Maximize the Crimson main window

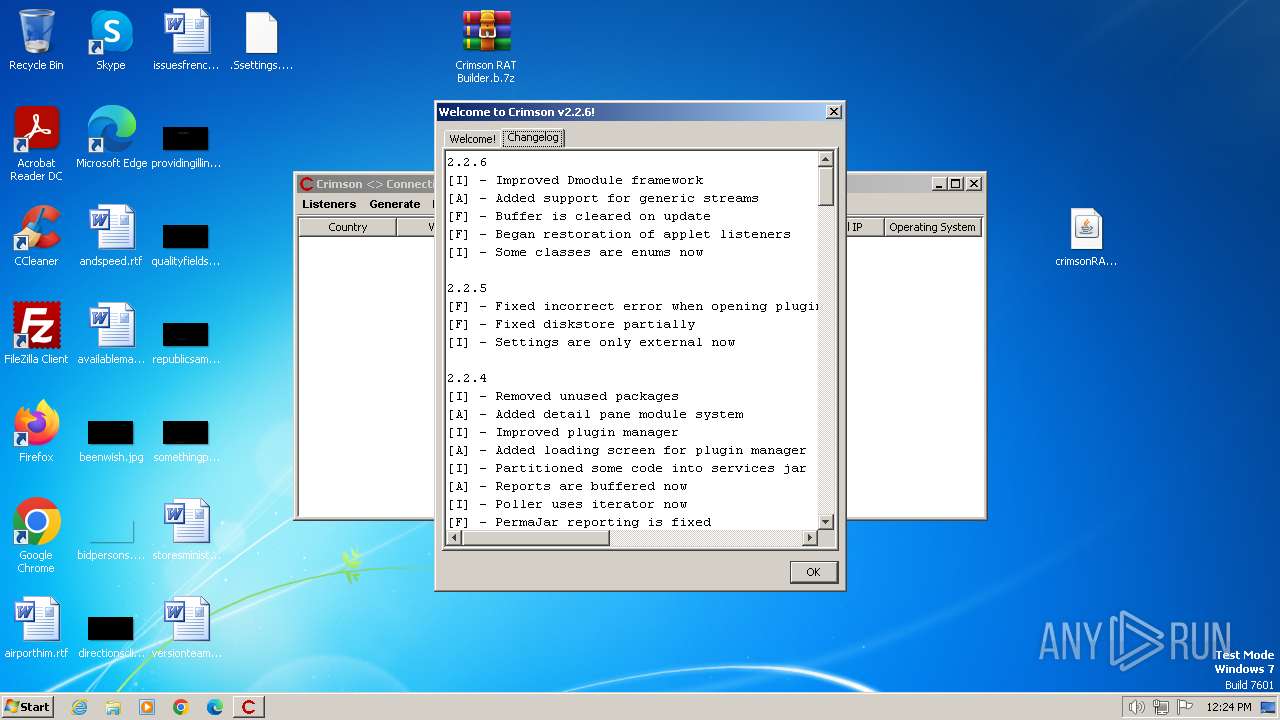point(956,184)
